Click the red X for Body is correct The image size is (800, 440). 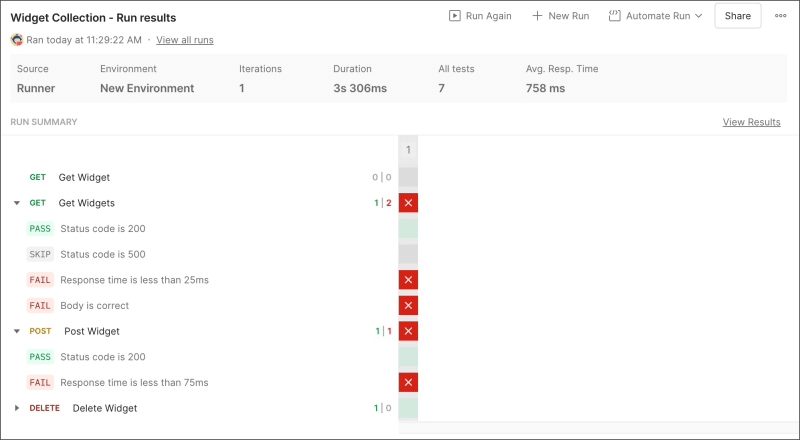(408, 305)
